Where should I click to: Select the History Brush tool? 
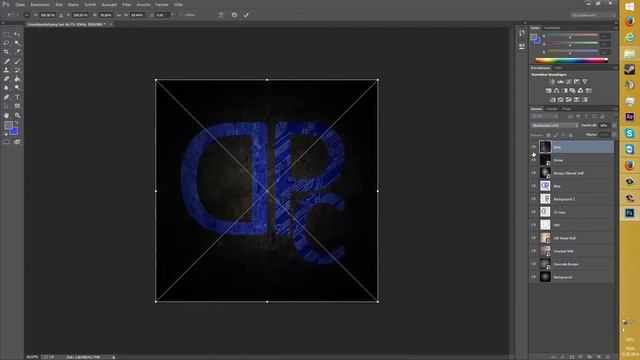(17, 70)
